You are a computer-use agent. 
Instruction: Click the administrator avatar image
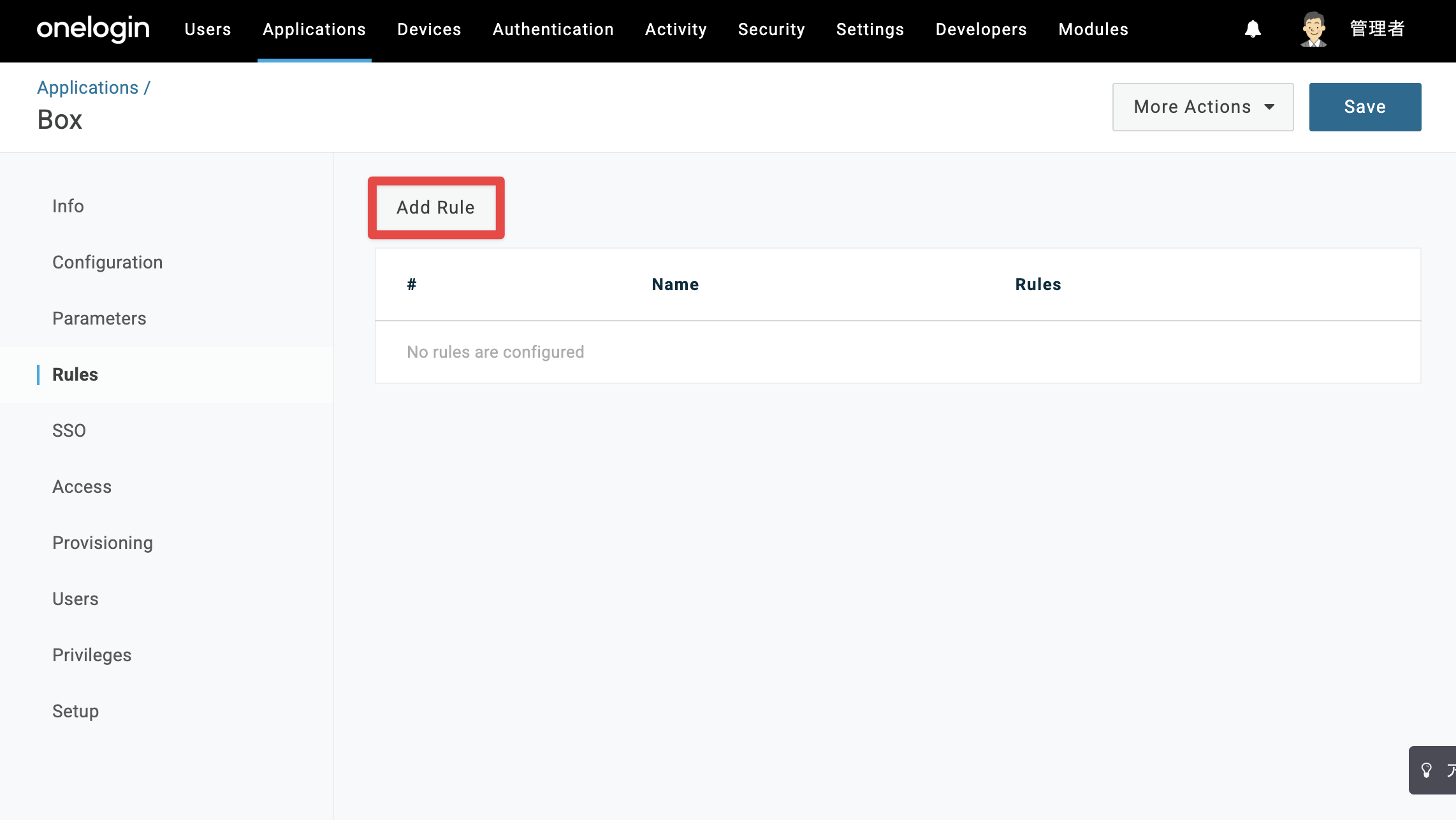[x=1314, y=29]
